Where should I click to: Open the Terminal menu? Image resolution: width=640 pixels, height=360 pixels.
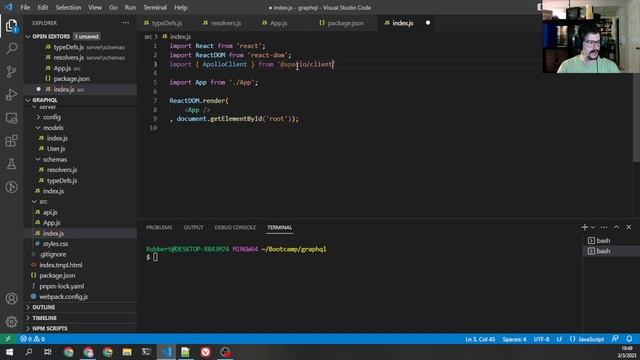click(155, 7)
